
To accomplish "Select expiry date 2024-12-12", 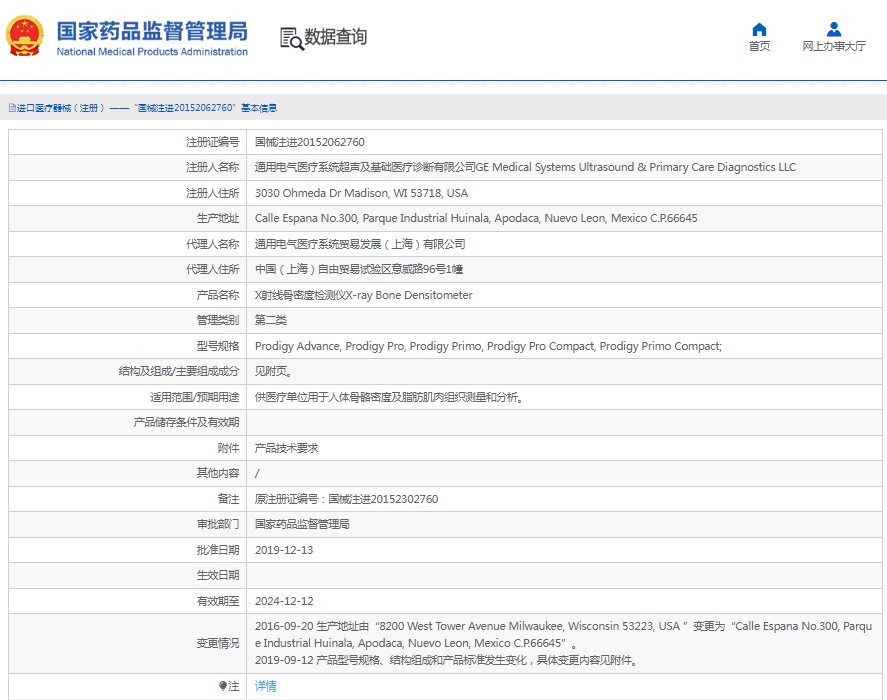I will pyautogui.click(x=284, y=601).
